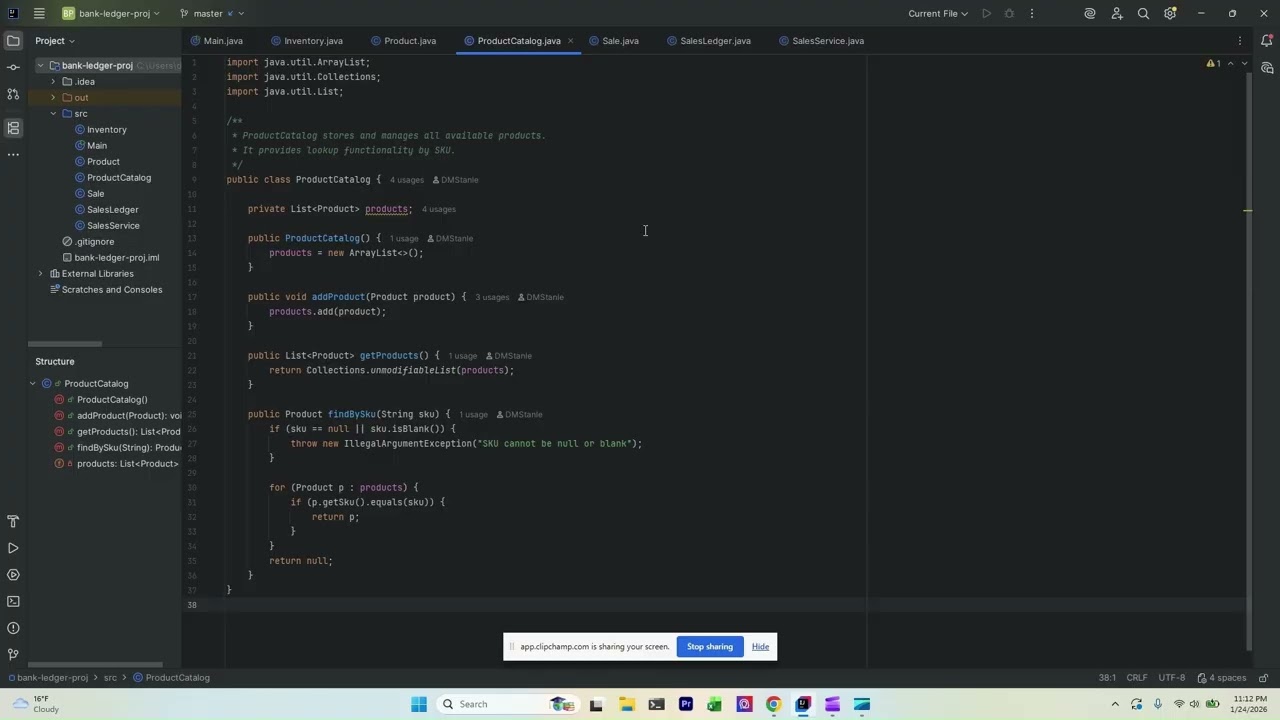Screen dimensions: 1280x720
Task: Open File Explorer from taskbar
Action: (x=626, y=704)
